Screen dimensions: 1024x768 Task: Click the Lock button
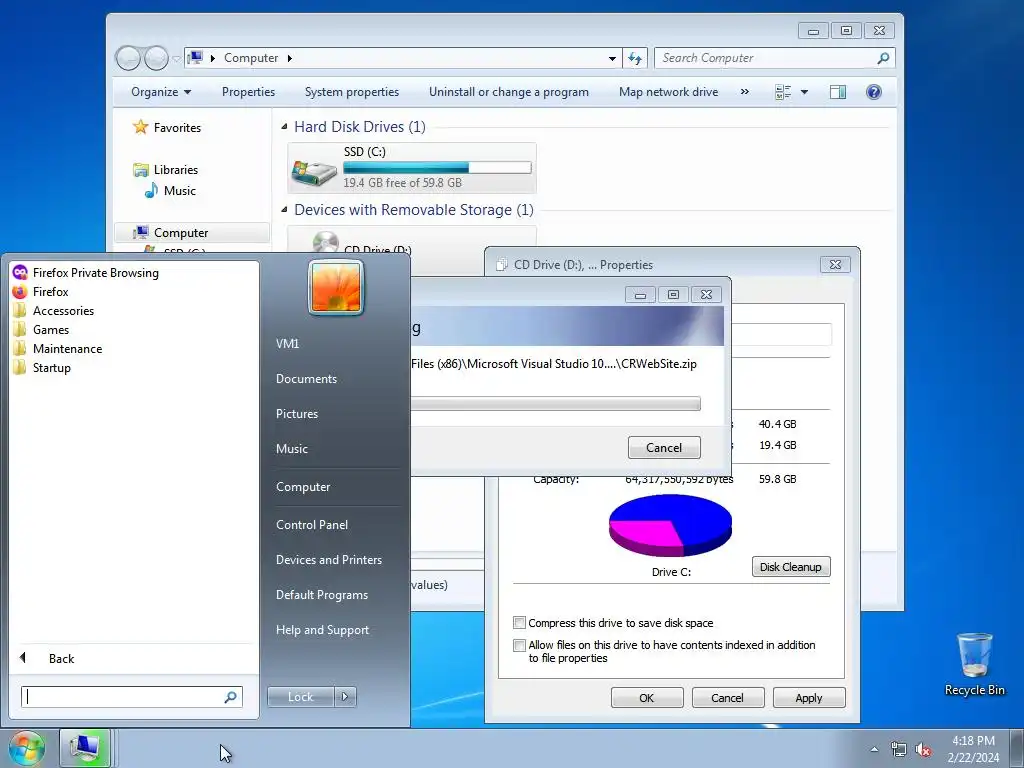coord(300,697)
